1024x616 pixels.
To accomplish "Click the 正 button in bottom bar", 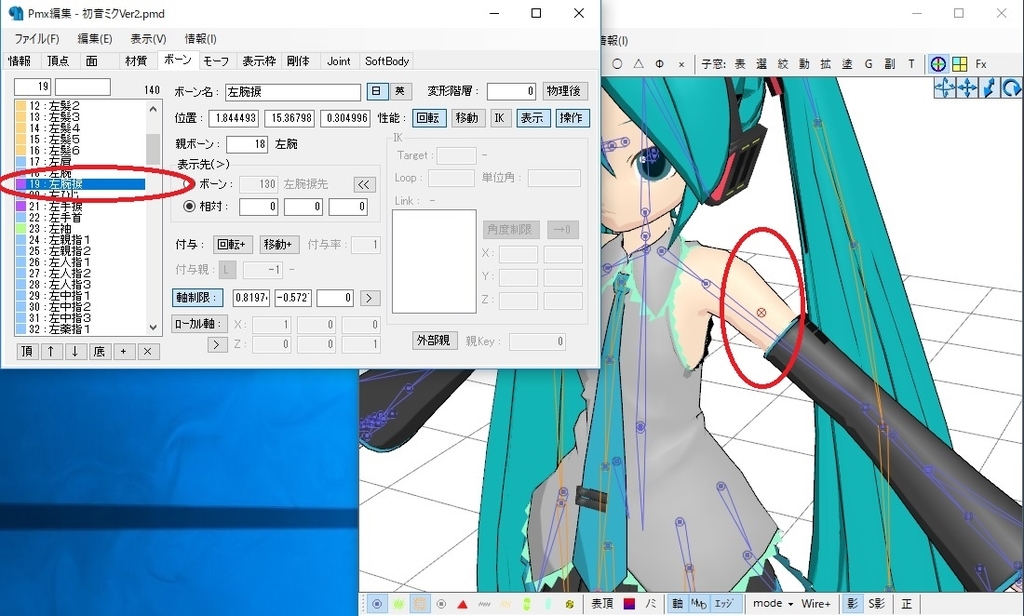I will click(x=906, y=604).
